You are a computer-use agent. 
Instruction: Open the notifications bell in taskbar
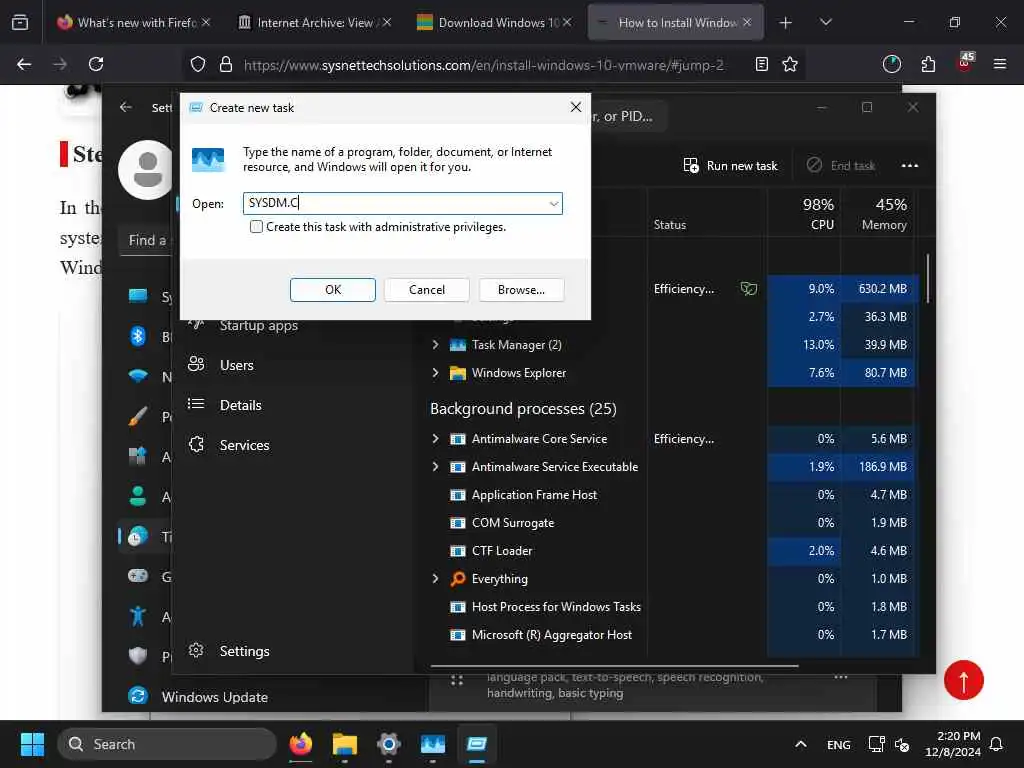[997, 744]
